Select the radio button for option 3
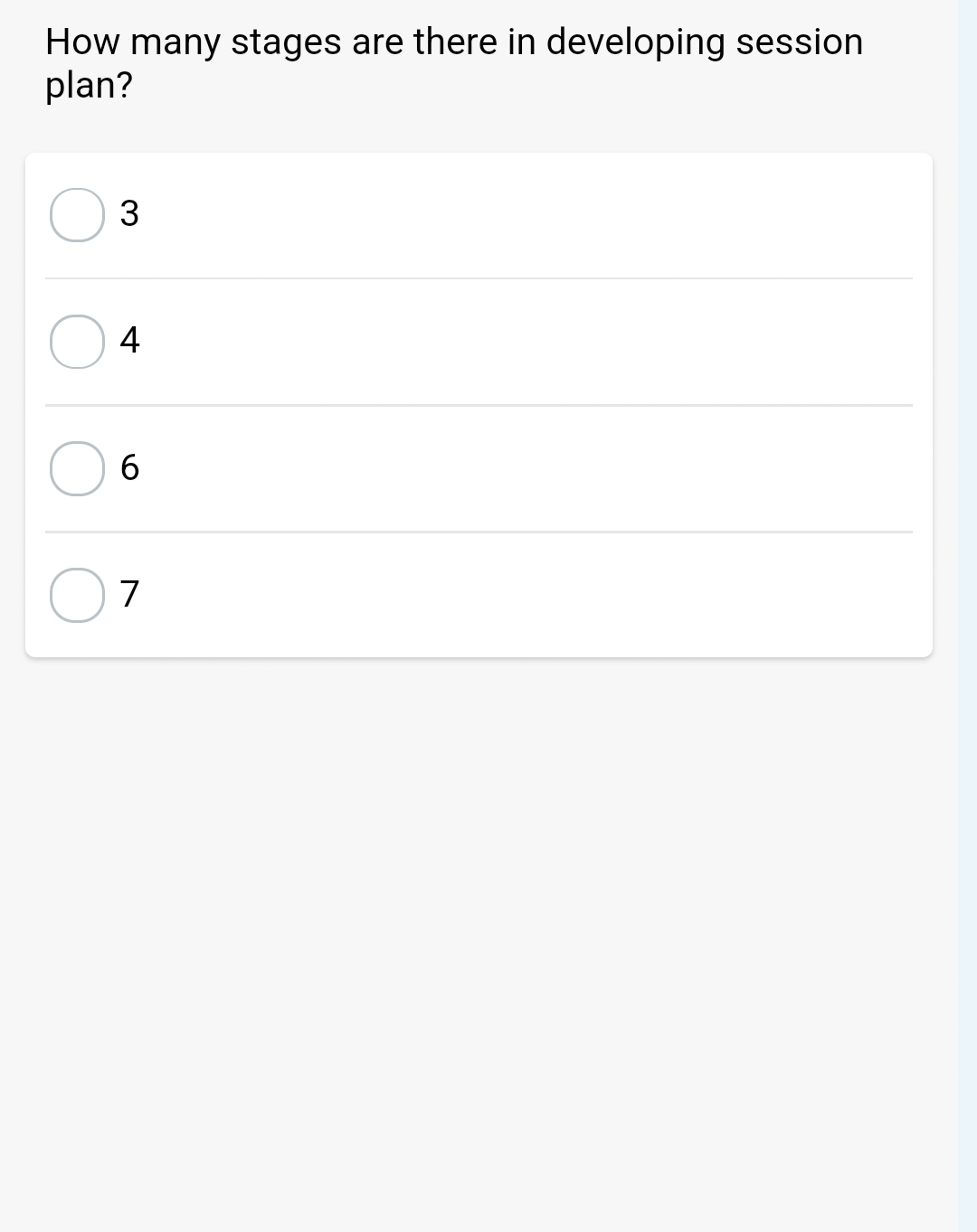The width and height of the screenshot is (977, 1232). (x=77, y=214)
